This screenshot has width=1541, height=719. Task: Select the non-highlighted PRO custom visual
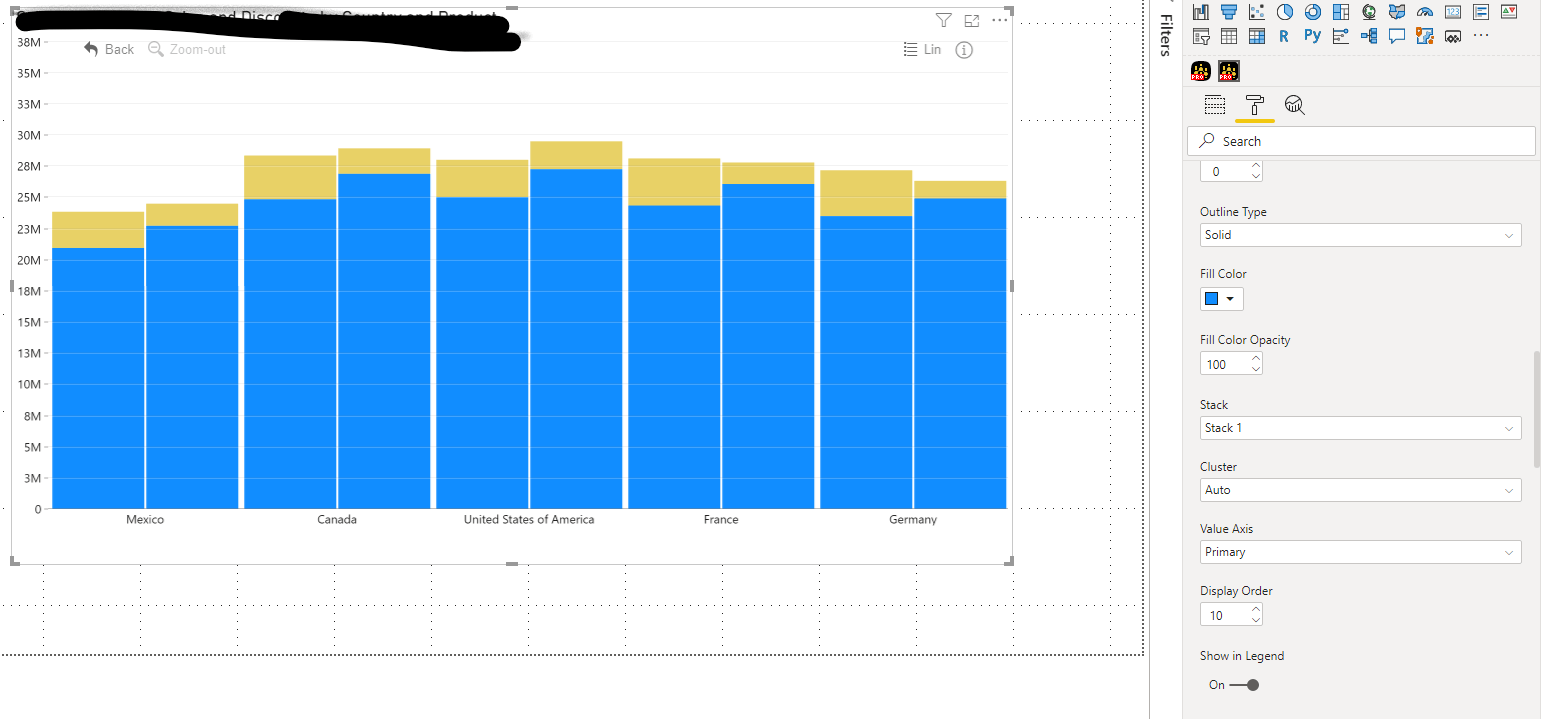[1201, 71]
